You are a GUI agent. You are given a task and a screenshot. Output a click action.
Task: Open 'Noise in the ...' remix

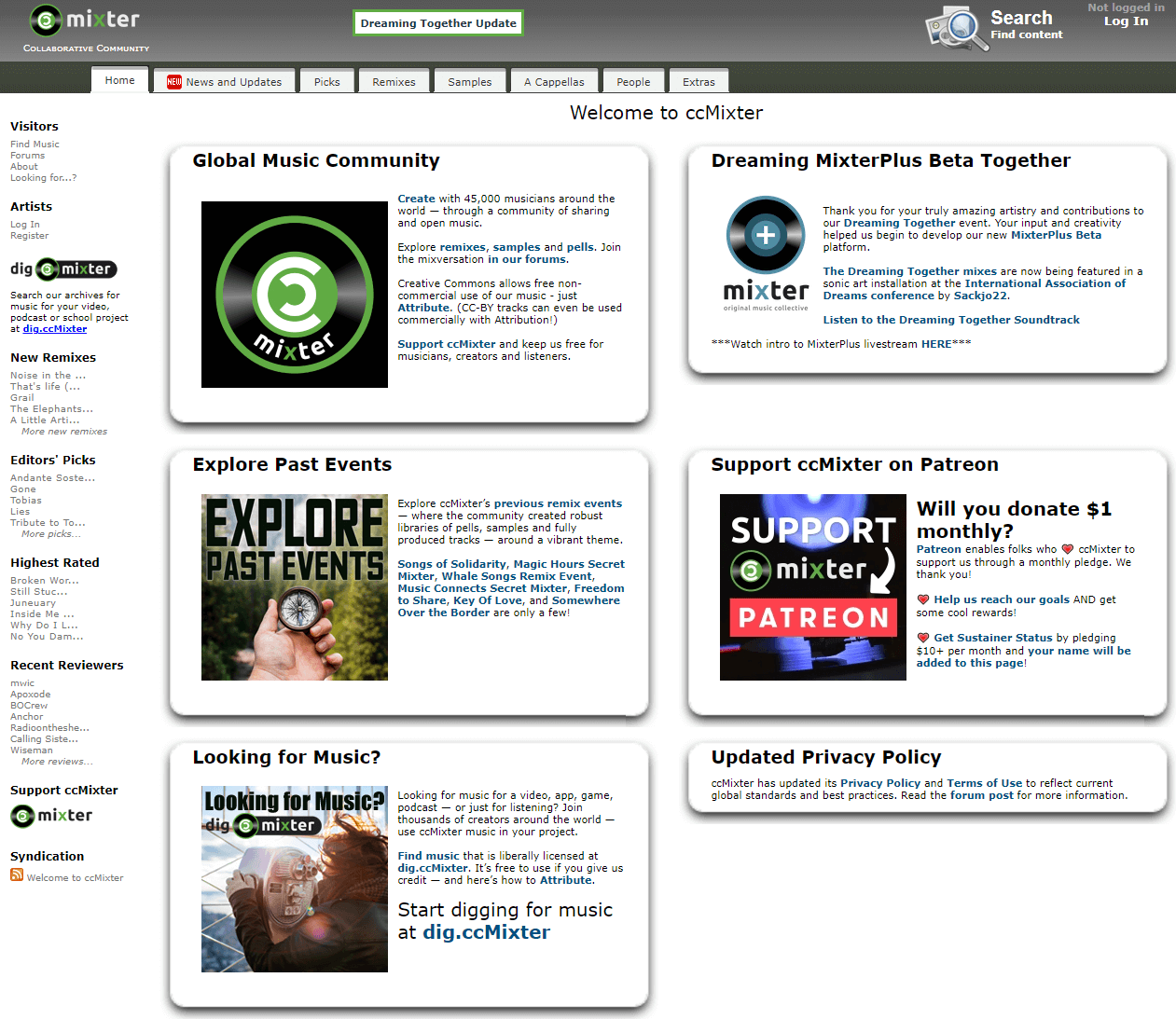[48, 376]
